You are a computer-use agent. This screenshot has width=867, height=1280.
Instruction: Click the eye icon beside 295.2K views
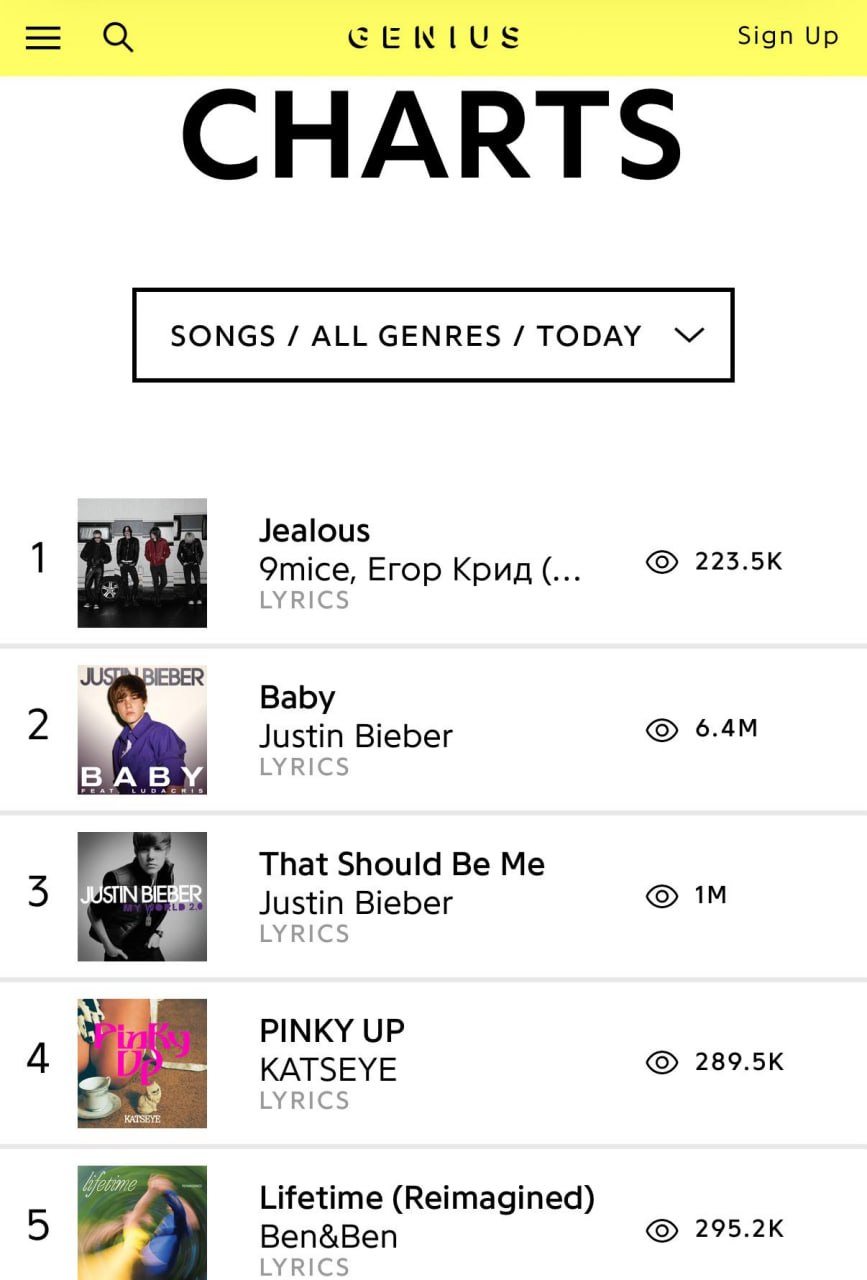[661, 1229]
